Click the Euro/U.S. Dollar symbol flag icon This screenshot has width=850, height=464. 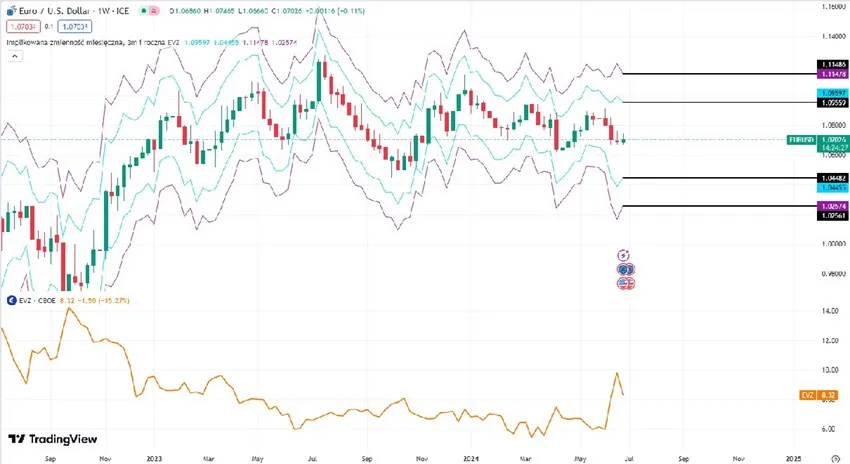click(x=11, y=10)
